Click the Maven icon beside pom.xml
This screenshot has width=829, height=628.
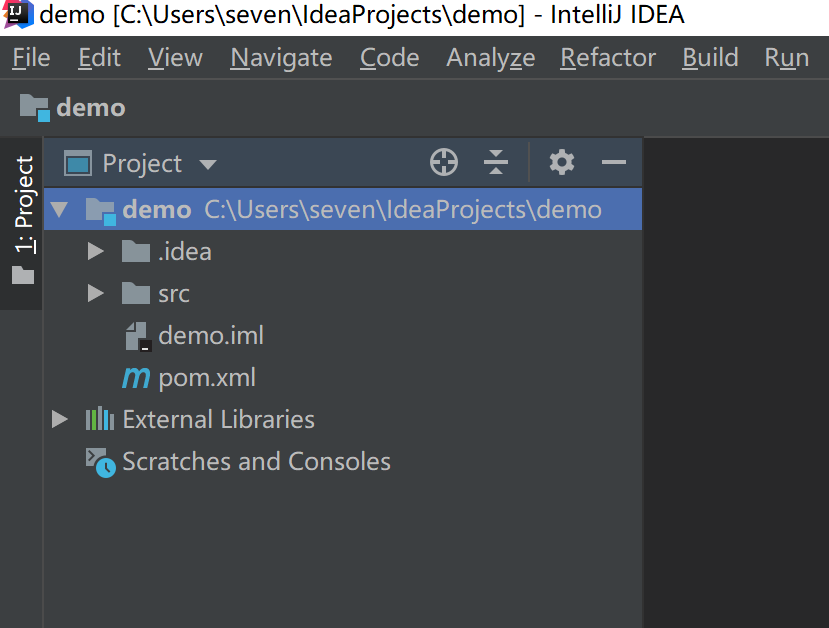(x=135, y=378)
